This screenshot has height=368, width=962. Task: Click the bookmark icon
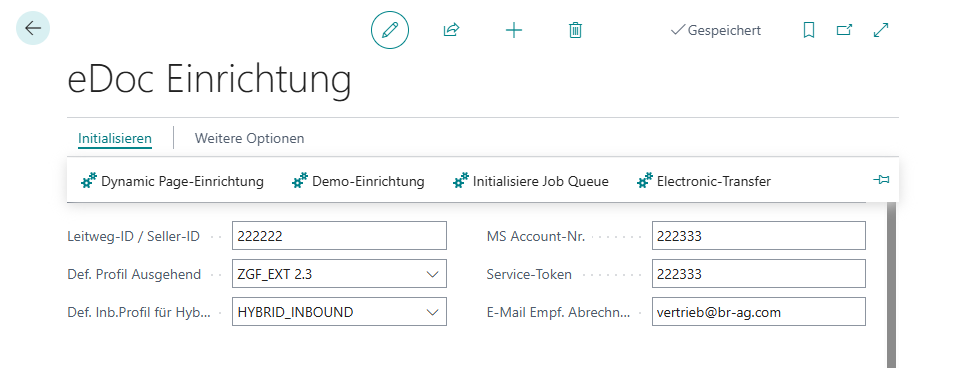(x=809, y=30)
